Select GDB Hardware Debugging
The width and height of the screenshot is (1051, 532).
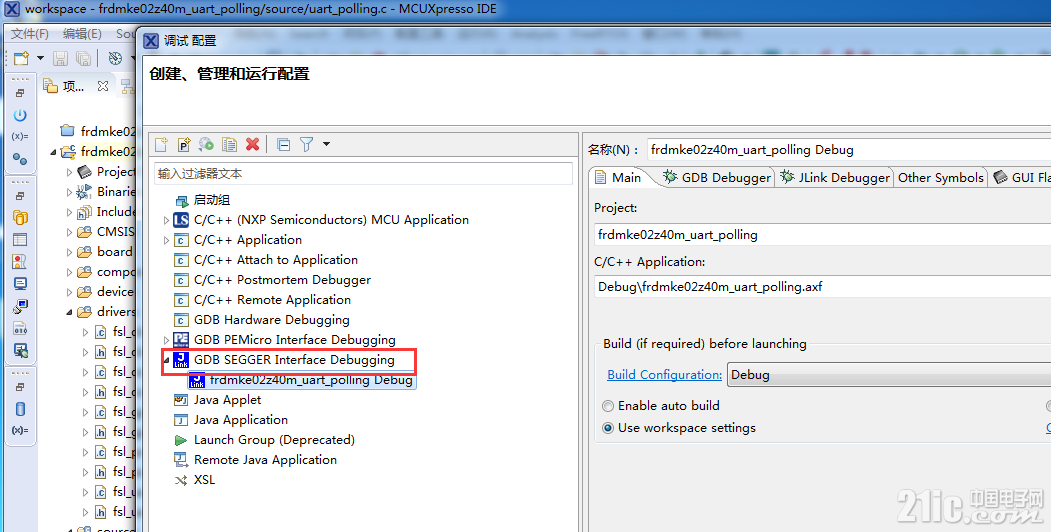(x=271, y=320)
